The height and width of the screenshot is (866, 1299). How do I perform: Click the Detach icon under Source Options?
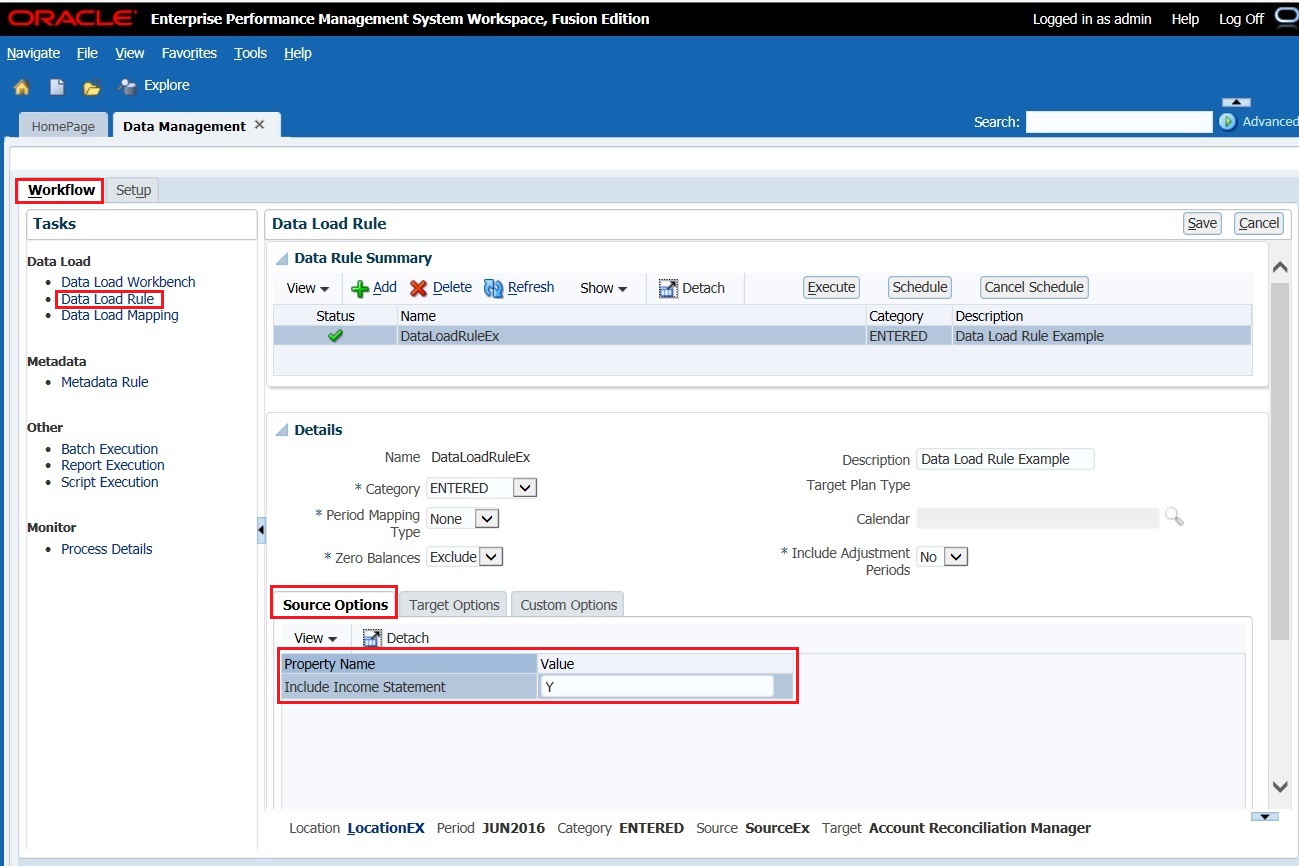pos(372,638)
